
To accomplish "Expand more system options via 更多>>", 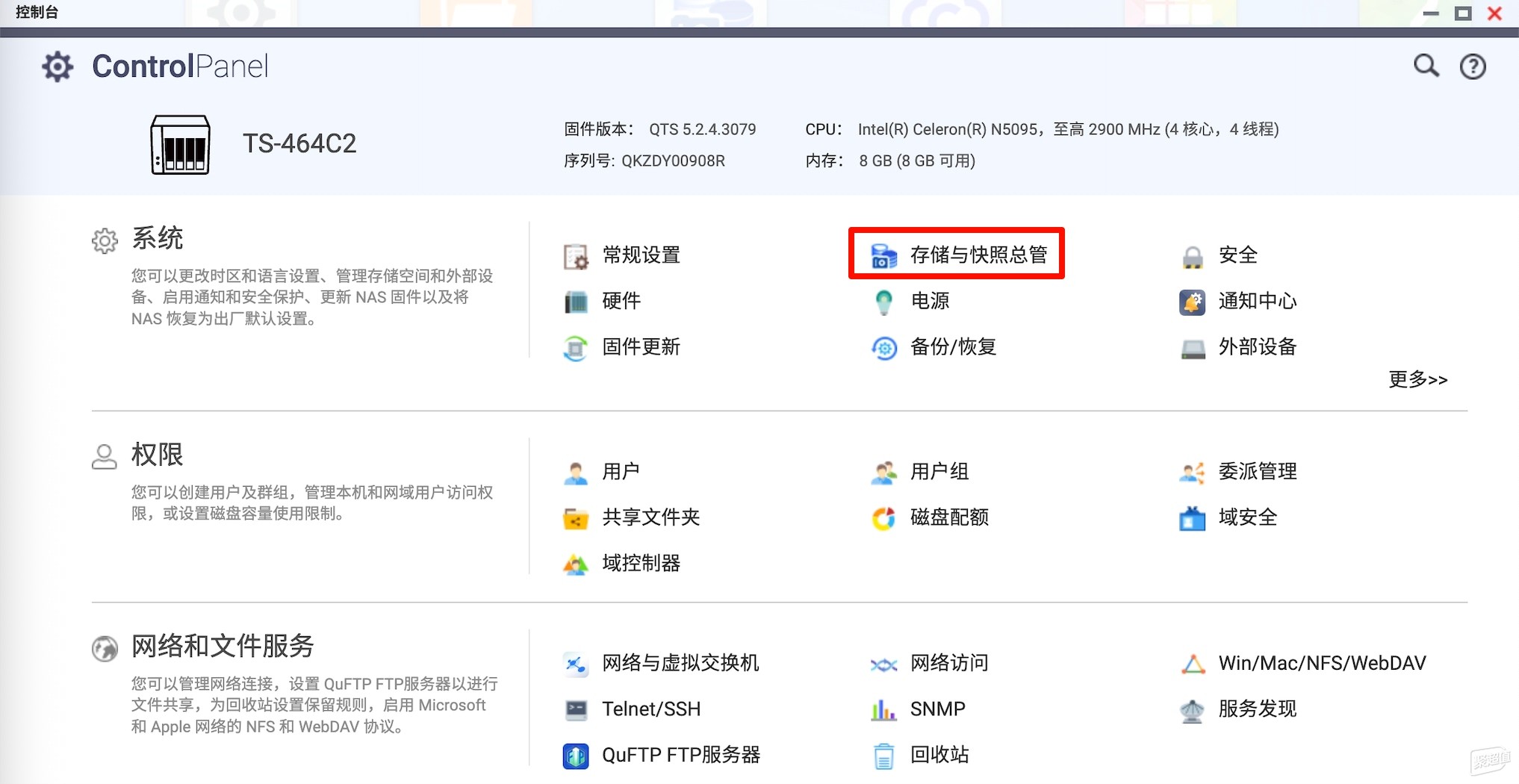I will tap(1417, 379).
